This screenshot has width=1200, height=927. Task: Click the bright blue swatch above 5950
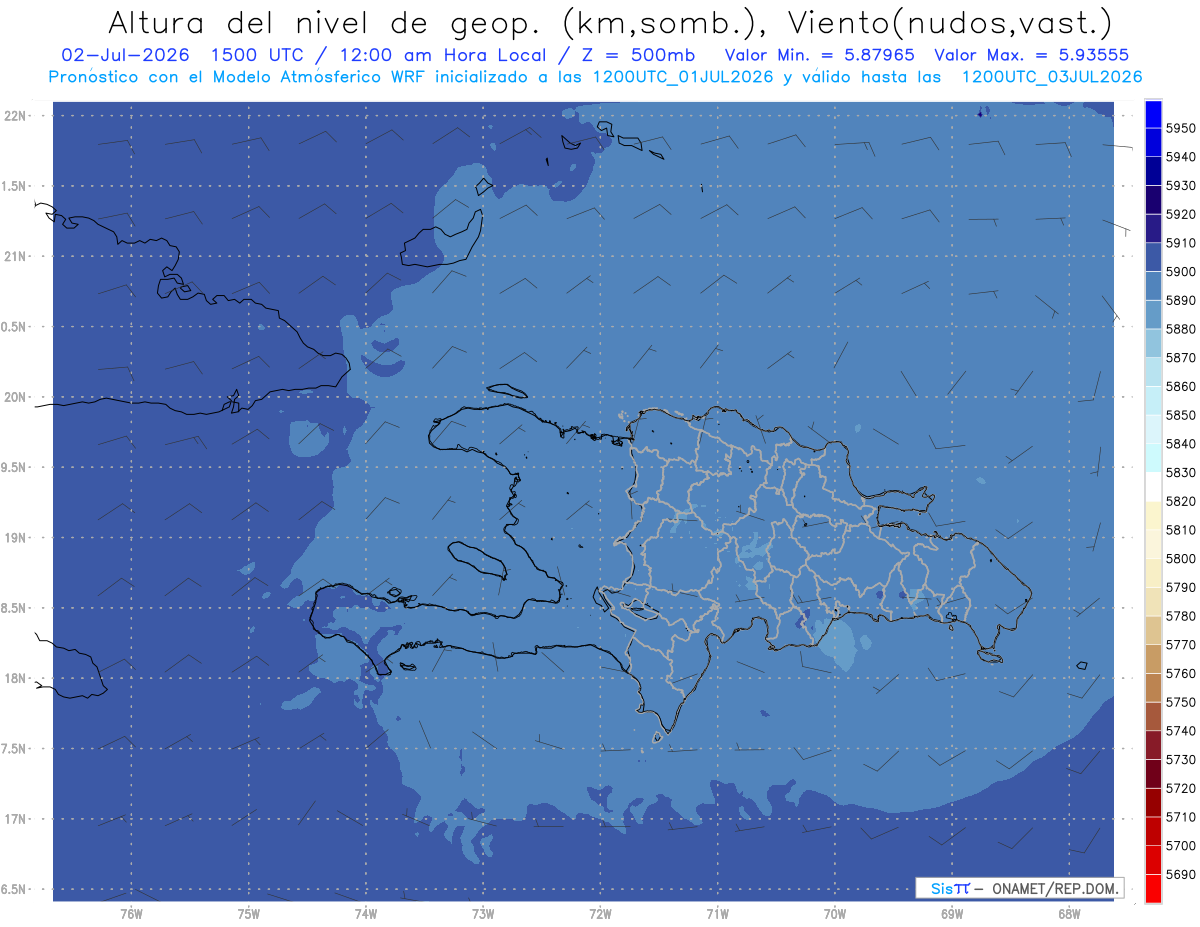1153,114
